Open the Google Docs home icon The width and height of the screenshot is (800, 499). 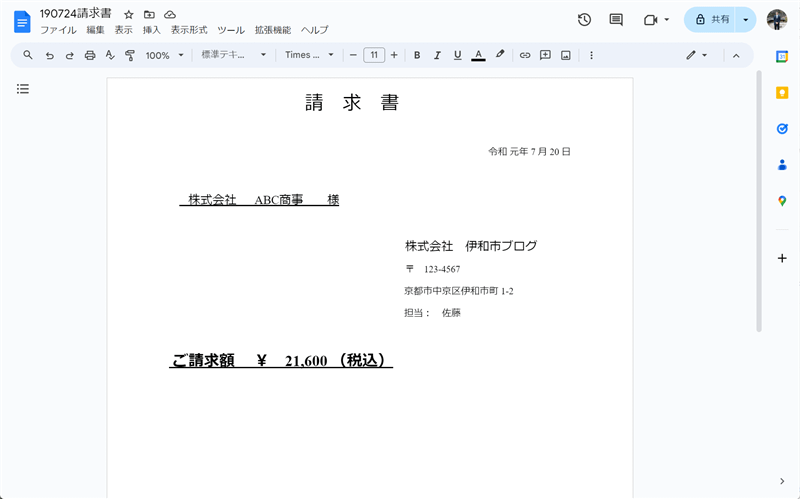point(22,21)
